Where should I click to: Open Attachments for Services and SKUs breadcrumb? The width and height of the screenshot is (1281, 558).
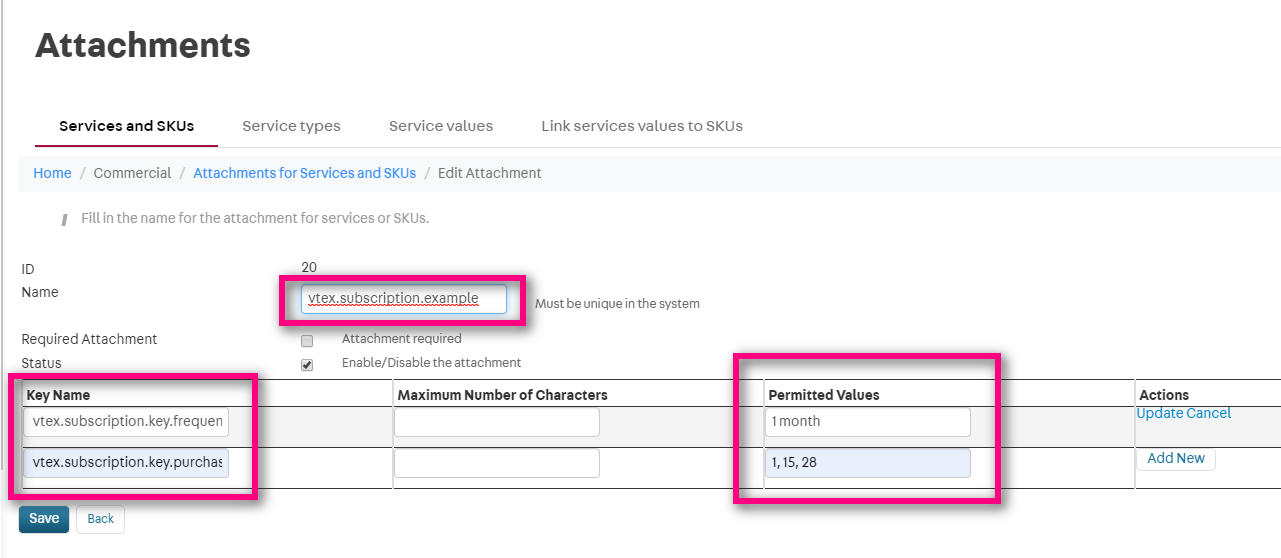tap(304, 173)
